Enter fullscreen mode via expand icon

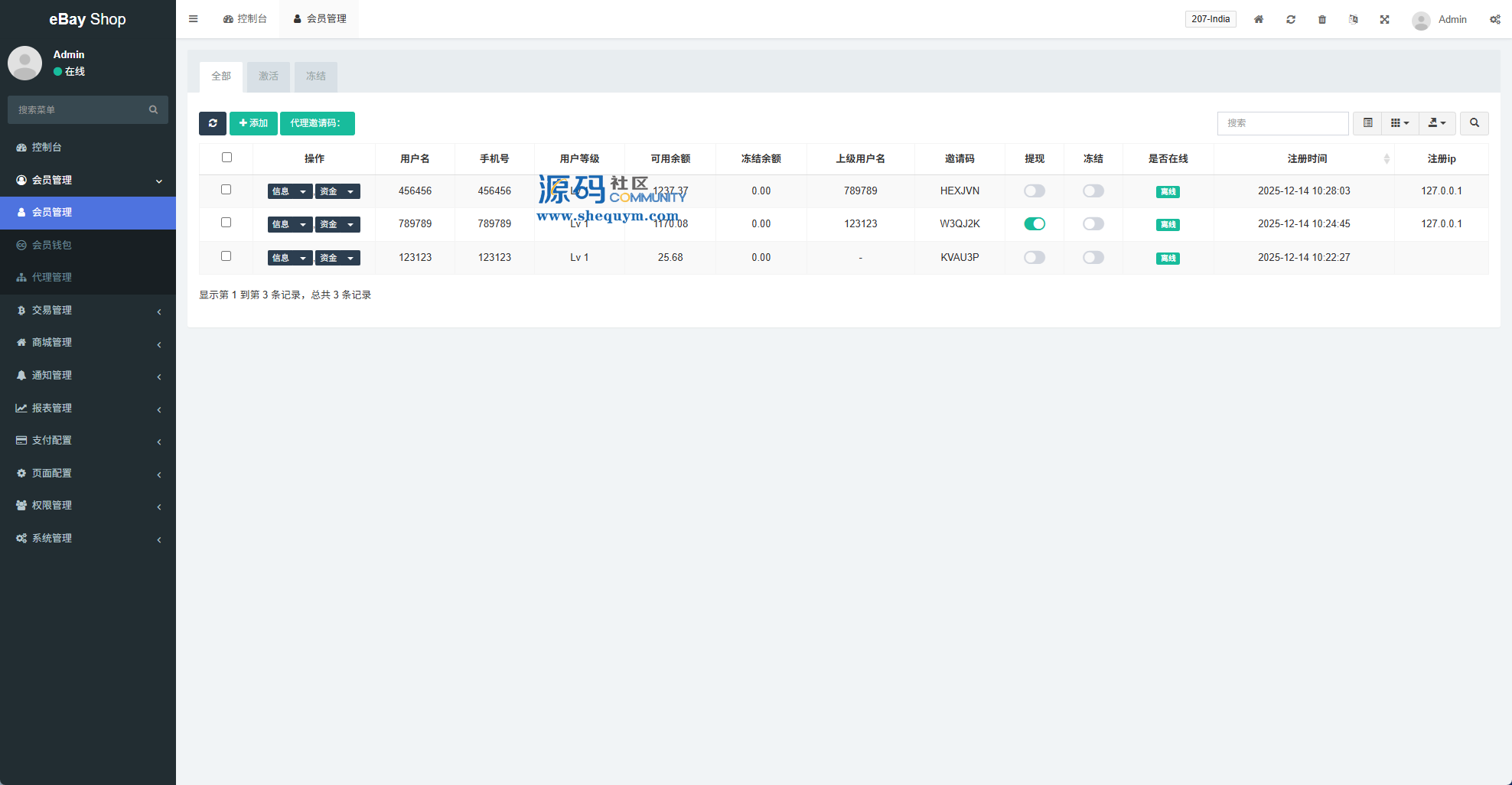tap(1384, 19)
